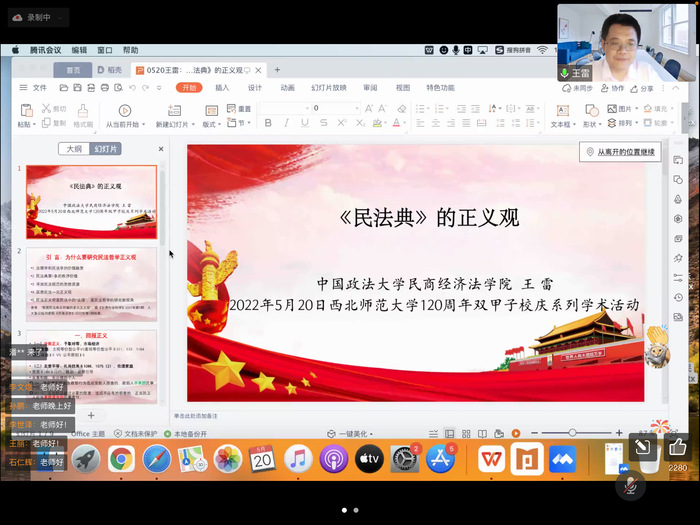Click the Bold formatting icon

click(268, 123)
